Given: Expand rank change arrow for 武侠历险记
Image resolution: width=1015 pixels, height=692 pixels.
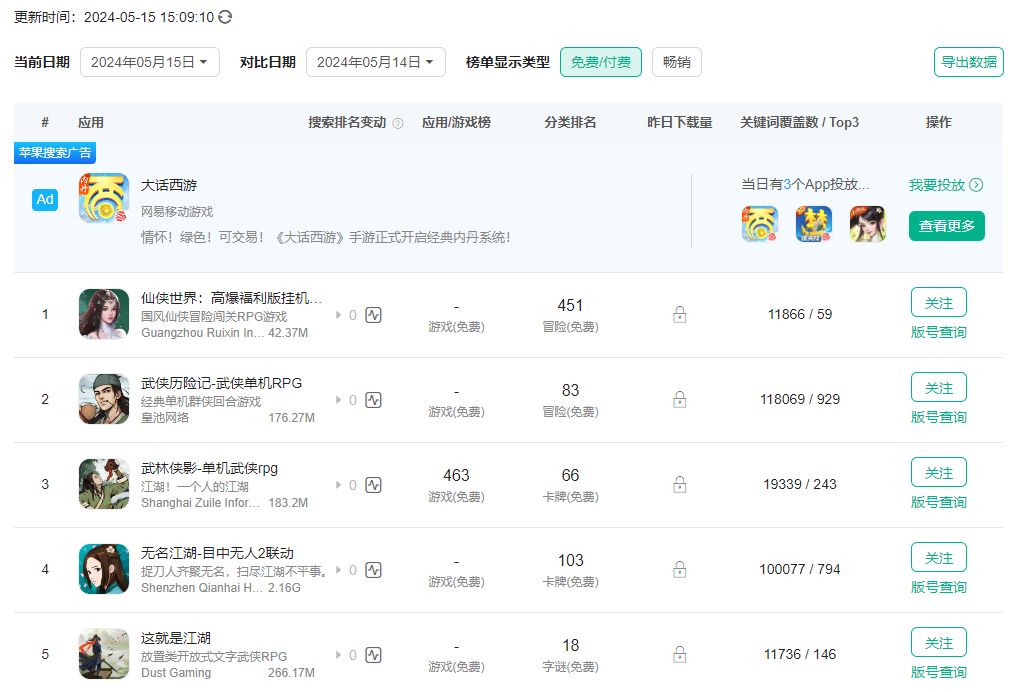Looking at the screenshot, I should point(339,400).
